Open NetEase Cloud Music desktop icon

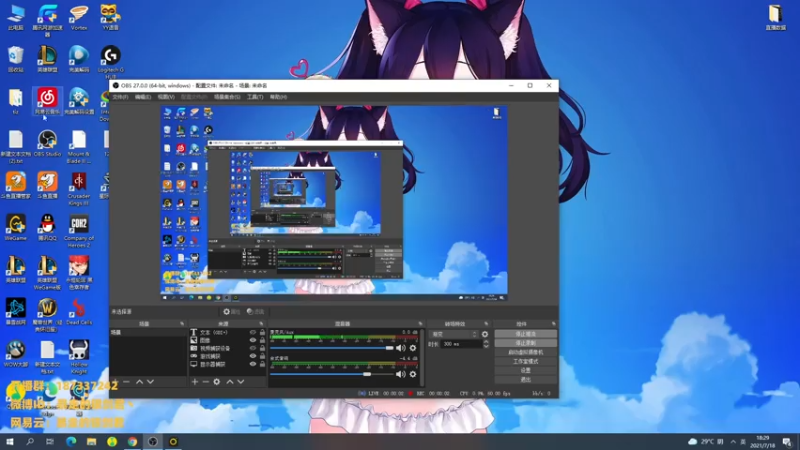pos(47,101)
